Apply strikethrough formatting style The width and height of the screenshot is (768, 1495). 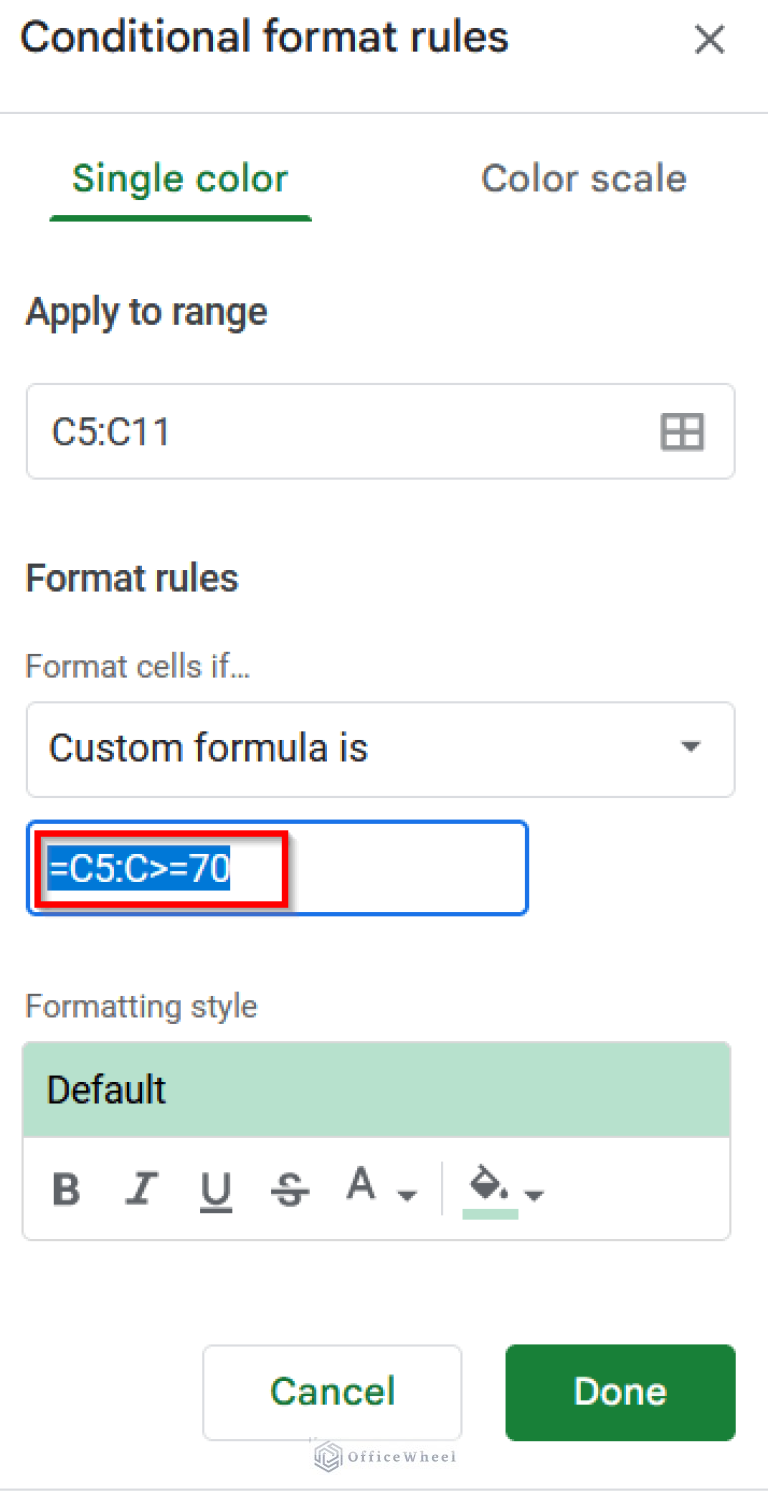290,1189
